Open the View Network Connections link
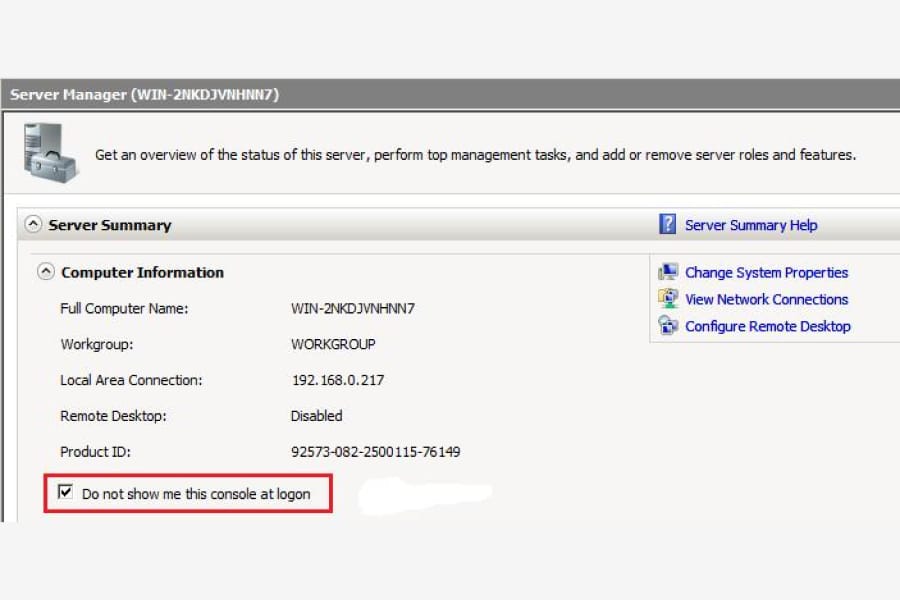The height and width of the screenshot is (600, 900). coord(766,300)
